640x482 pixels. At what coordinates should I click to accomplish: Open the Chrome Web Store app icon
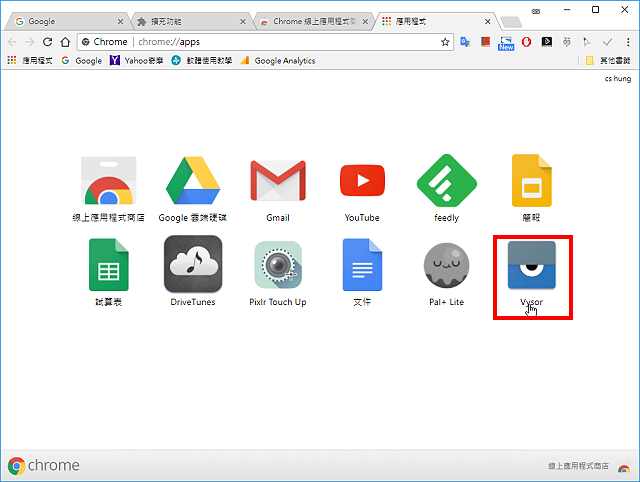[109, 180]
